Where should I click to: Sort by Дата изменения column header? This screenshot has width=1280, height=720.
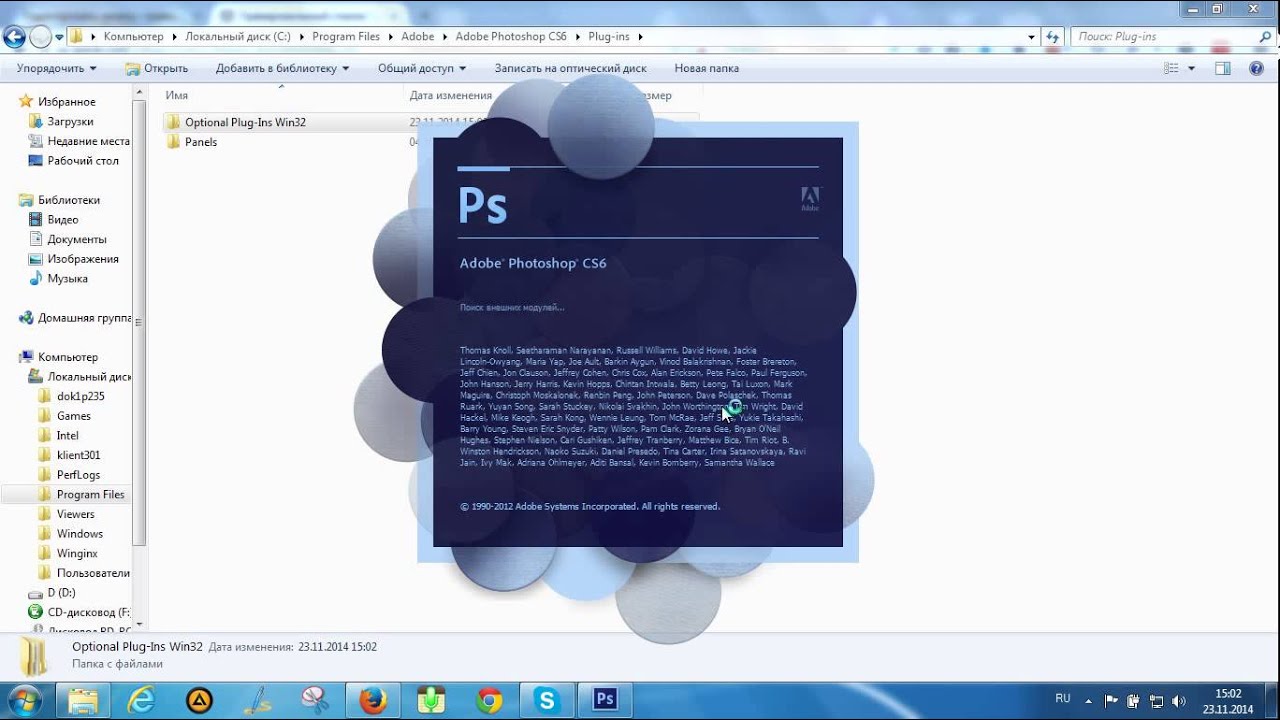450,95
